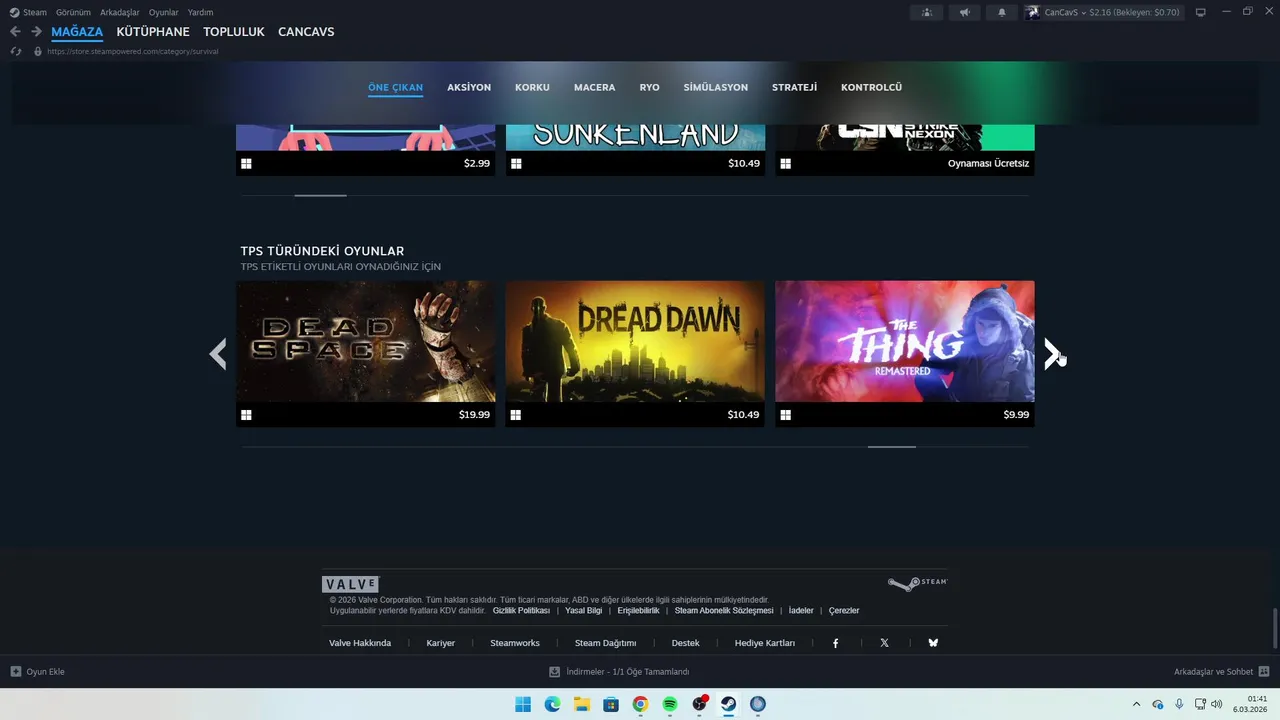
Task: Open Steam's X social icon
Action: 884,643
